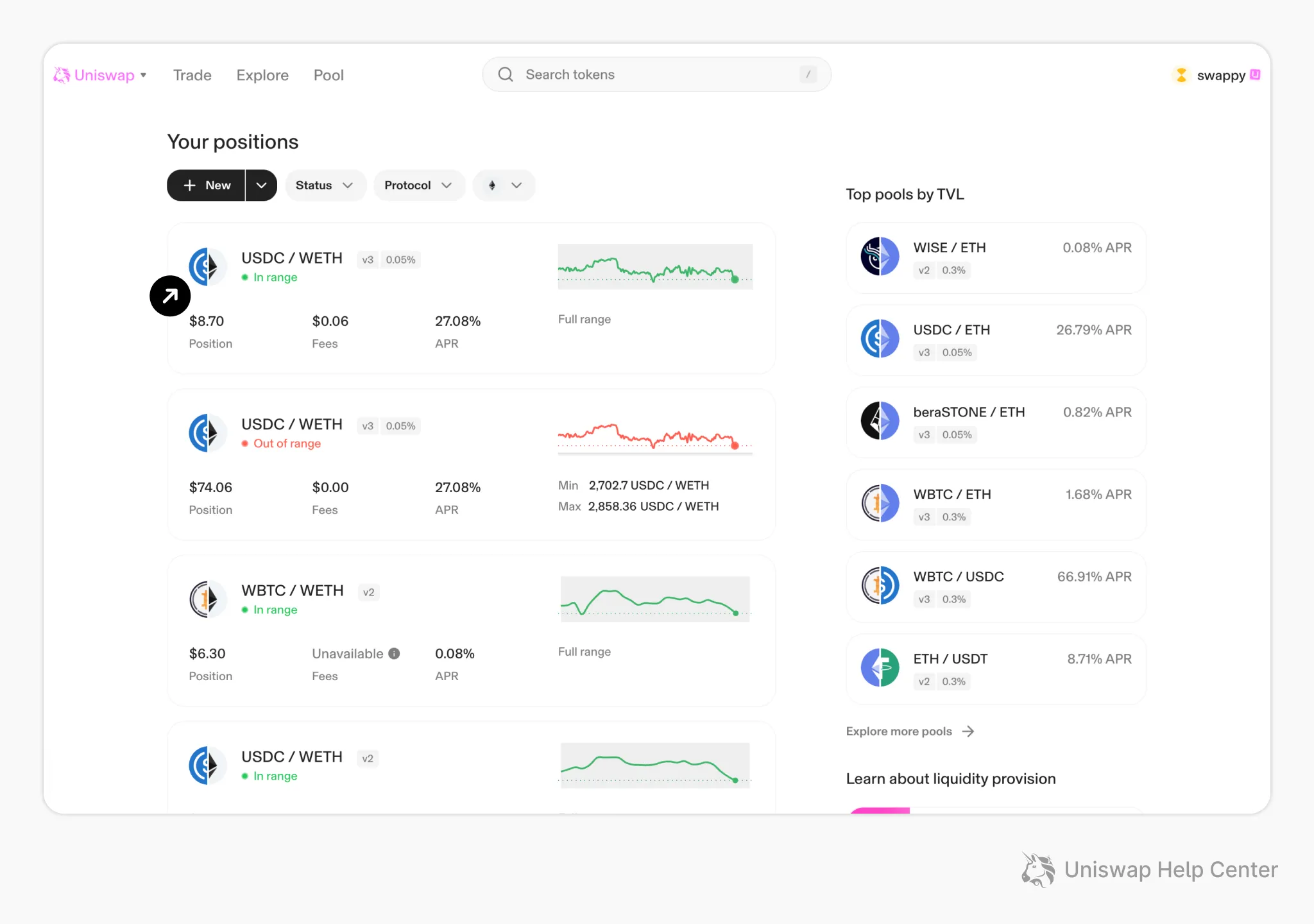The height and width of the screenshot is (924, 1314).
Task: Click the info icon next to Unavailable fees
Action: pyautogui.click(x=395, y=653)
